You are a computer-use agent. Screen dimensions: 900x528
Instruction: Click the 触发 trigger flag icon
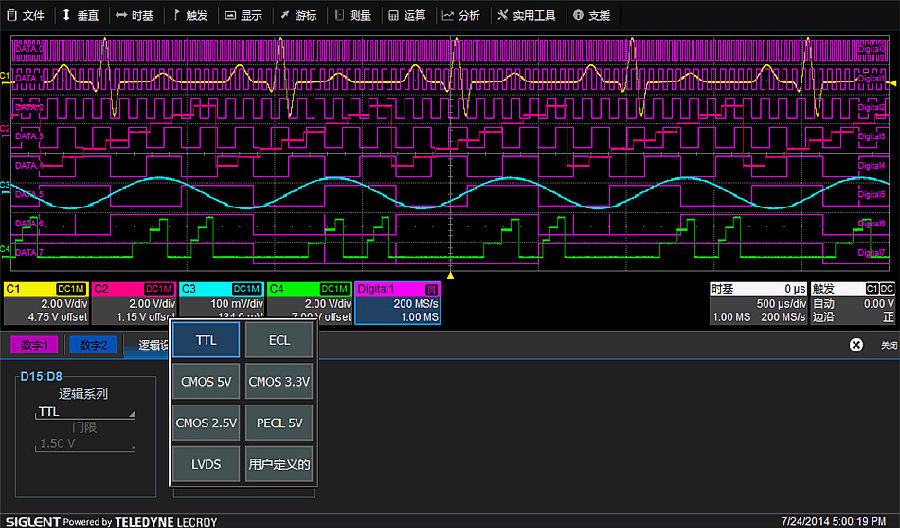[178, 15]
